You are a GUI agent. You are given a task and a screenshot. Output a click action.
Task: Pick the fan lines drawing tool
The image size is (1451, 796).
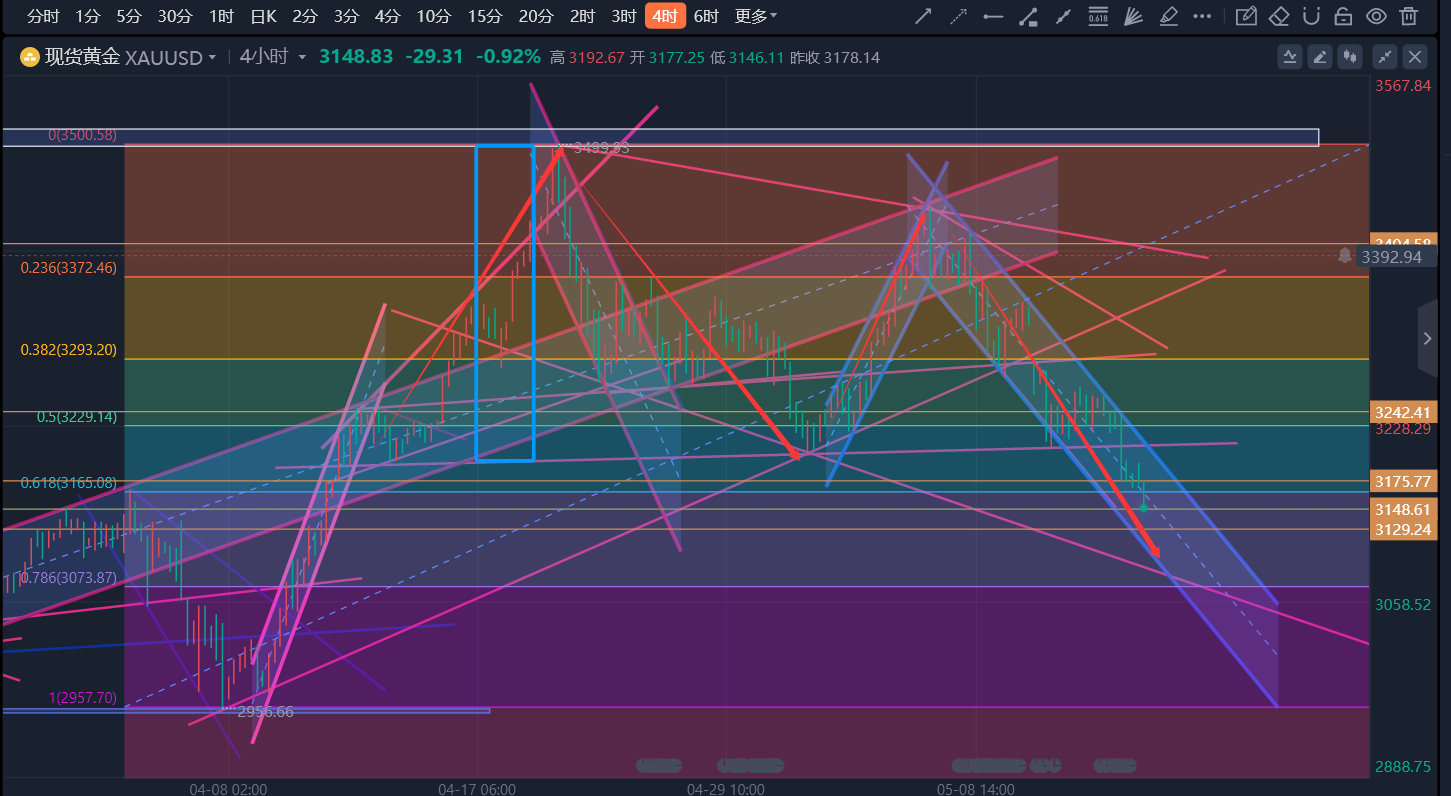(1132, 16)
